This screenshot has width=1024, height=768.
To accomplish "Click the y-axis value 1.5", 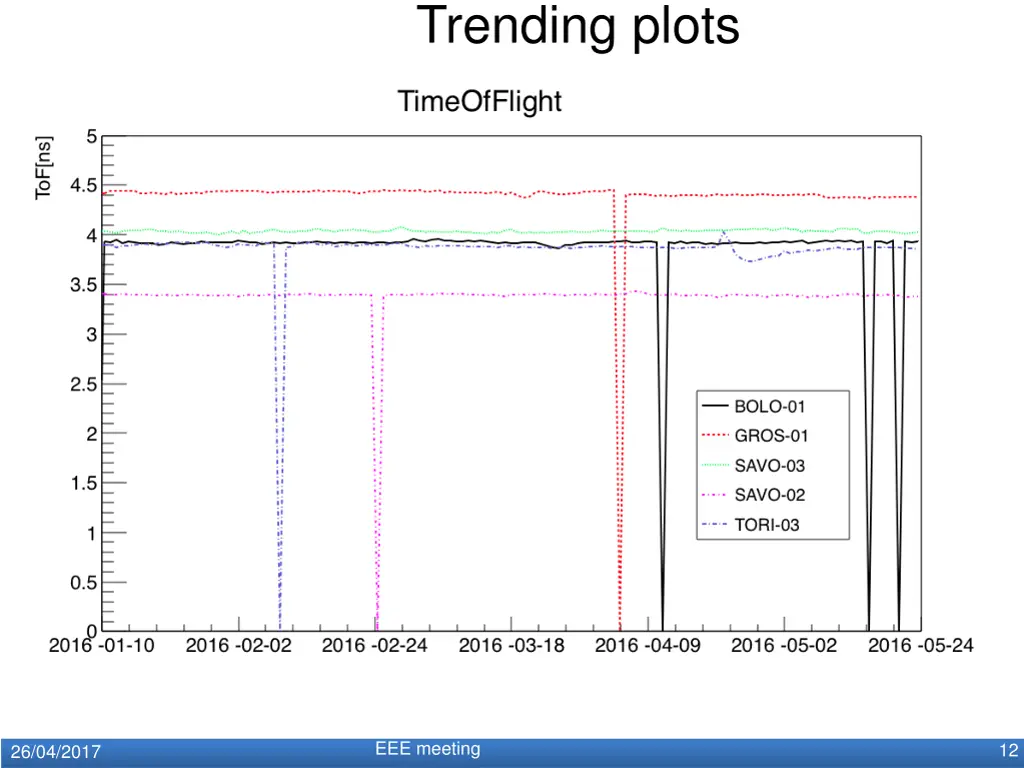I will click(84, 484).
